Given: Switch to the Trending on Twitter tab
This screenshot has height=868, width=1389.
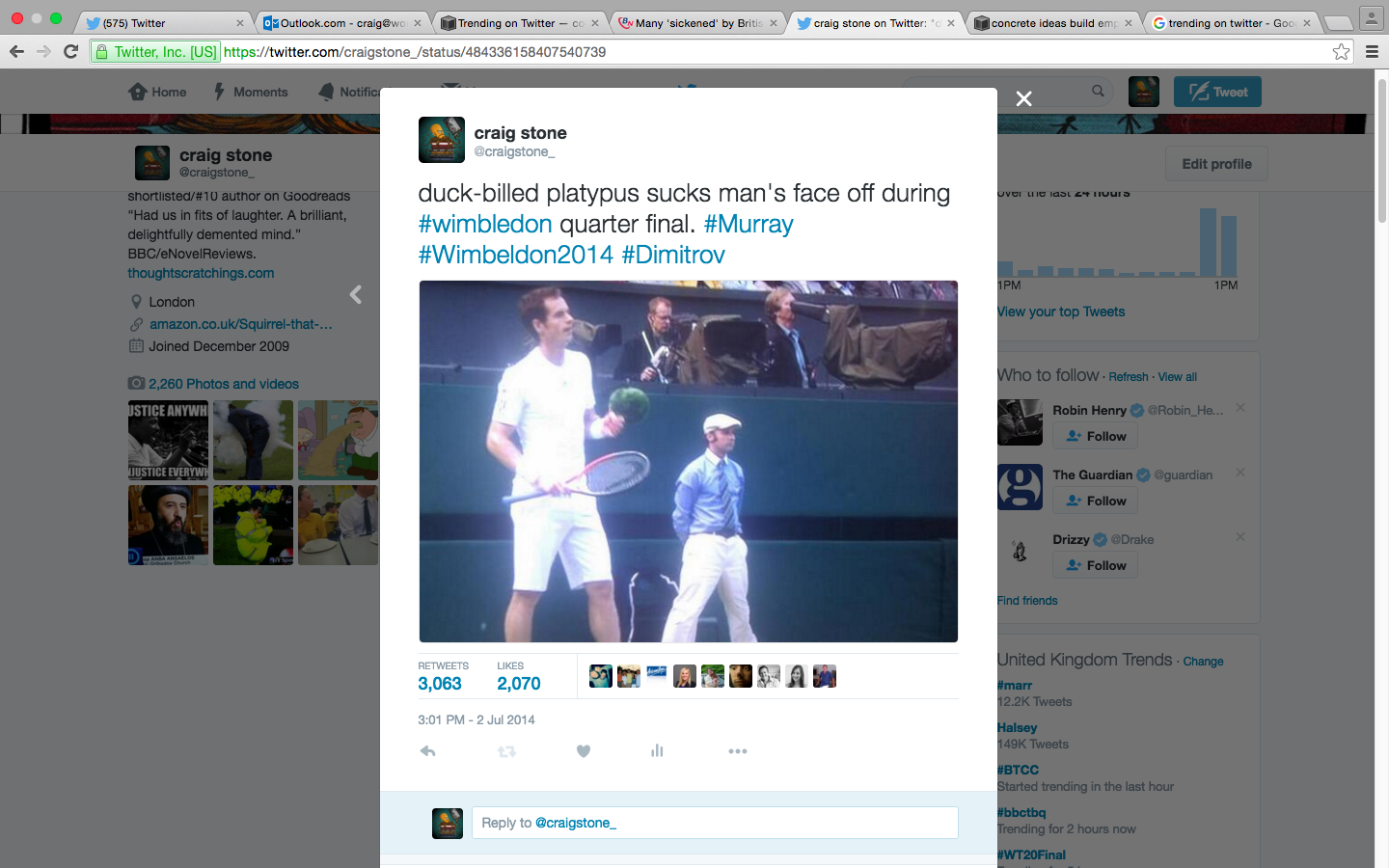Looking at the screenshot, I should click(521, 23).
